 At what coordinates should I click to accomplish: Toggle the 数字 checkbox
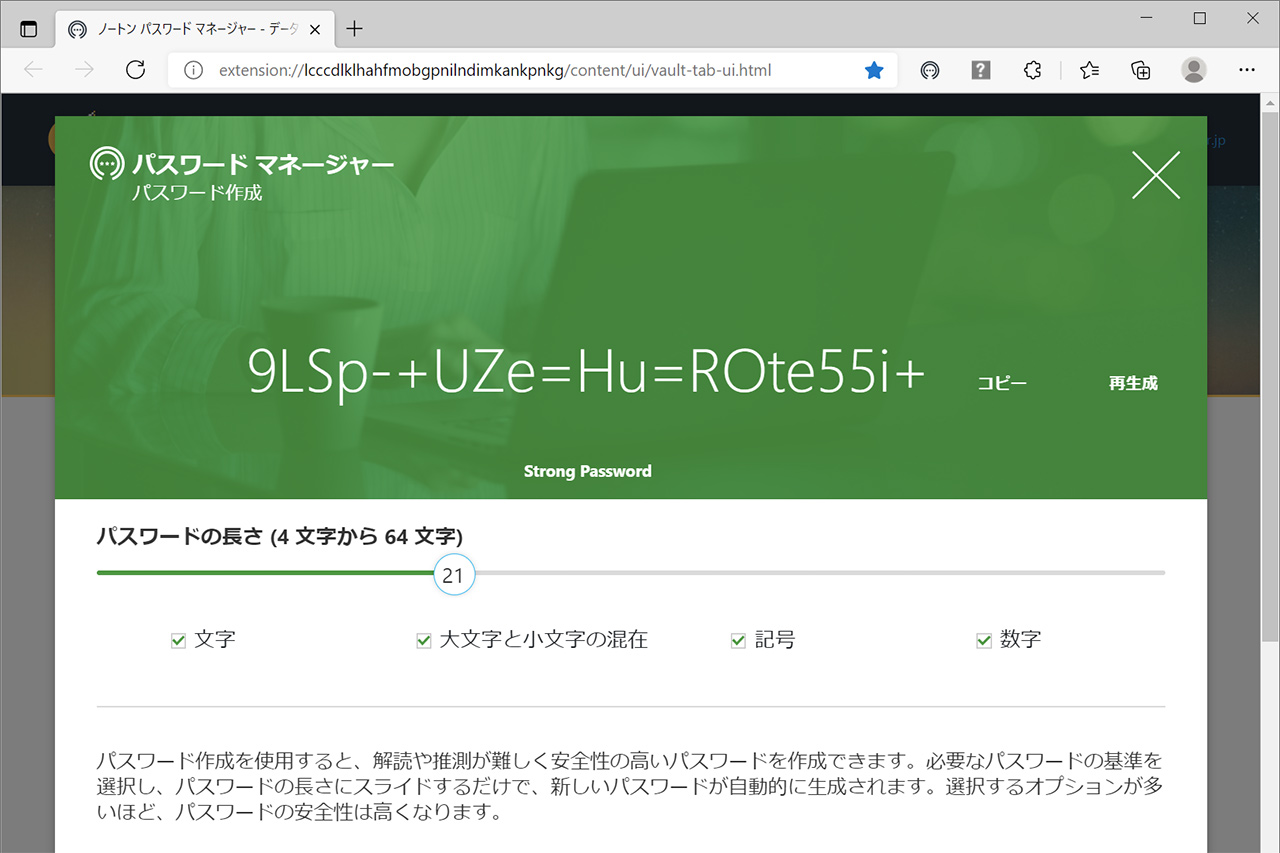point(984,641)
